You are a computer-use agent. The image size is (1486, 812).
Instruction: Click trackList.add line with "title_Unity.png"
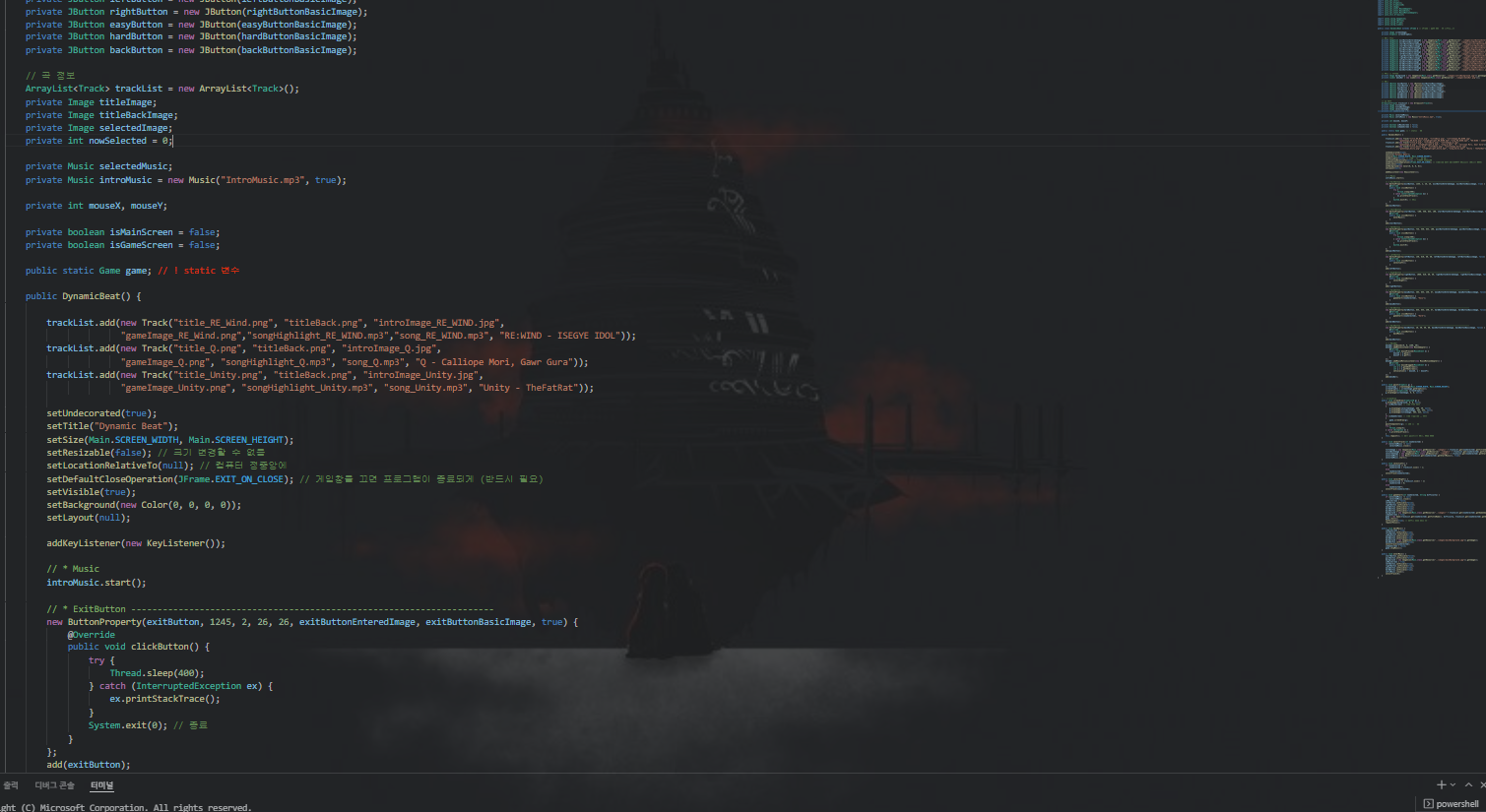point(265,375)
